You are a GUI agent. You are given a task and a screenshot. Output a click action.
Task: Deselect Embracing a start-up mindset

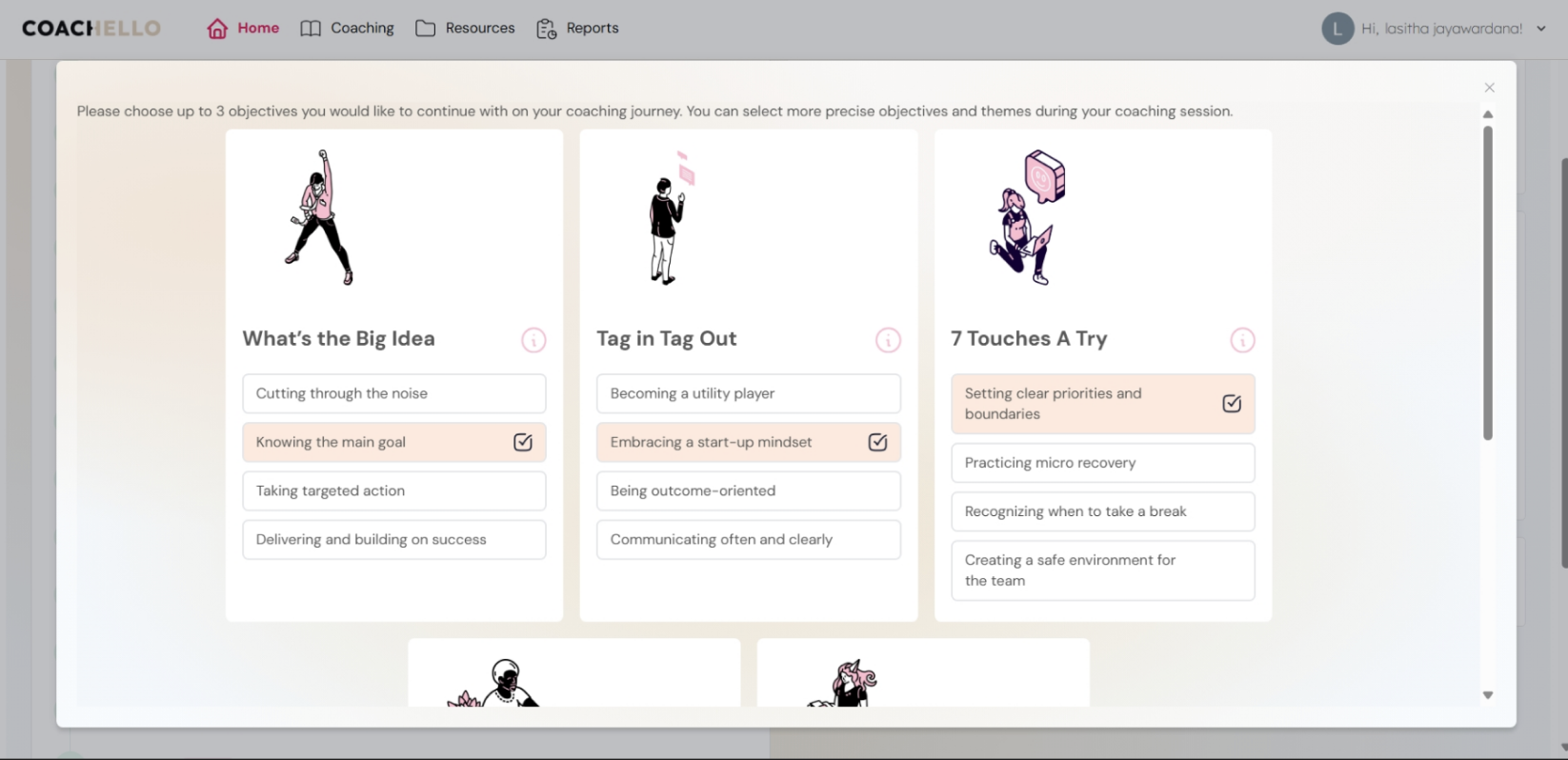[x=877, y=442]
